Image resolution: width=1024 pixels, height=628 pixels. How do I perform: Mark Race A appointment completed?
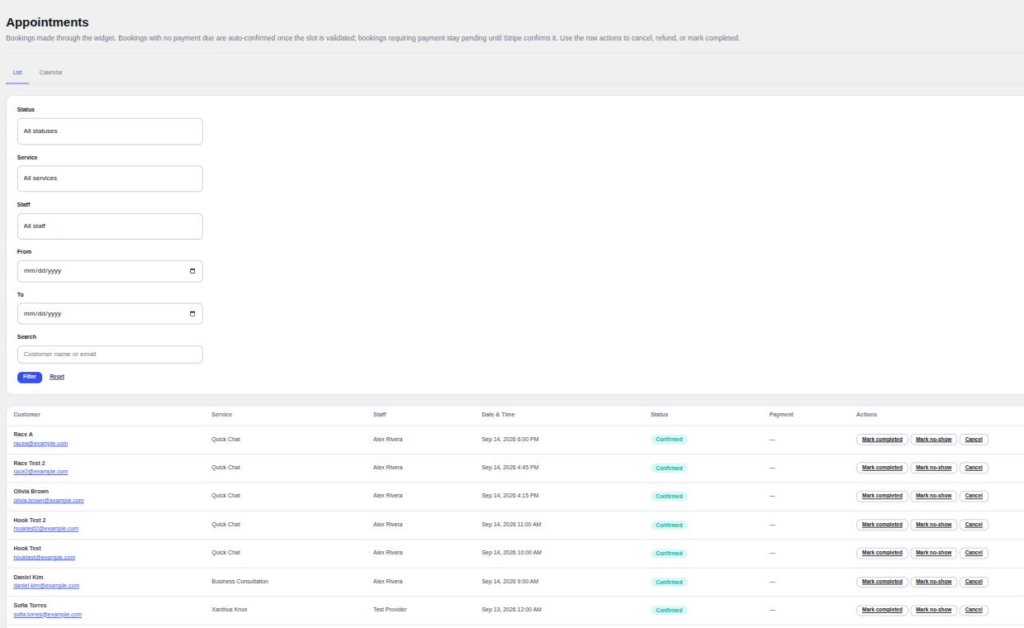tap(882, 439)
